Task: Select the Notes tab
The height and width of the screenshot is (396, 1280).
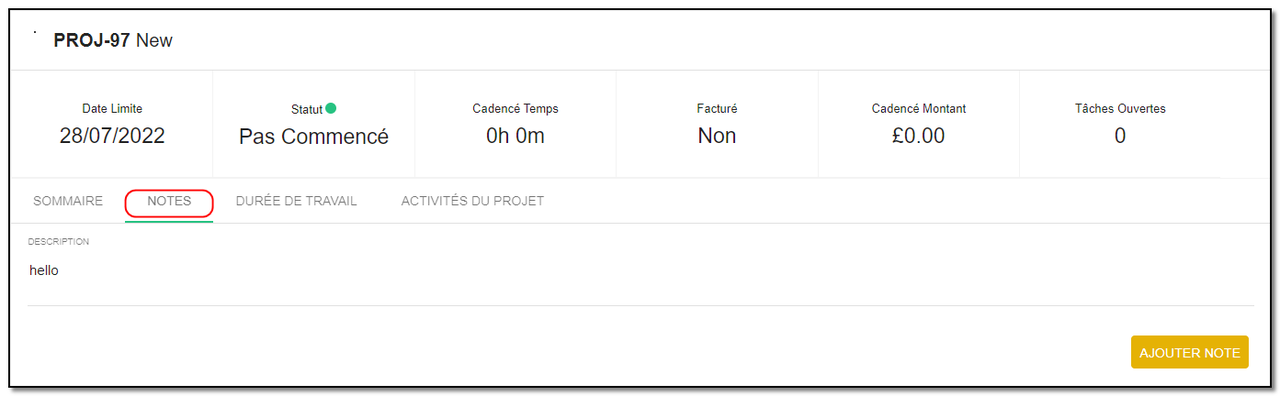Action: point(169,201)
